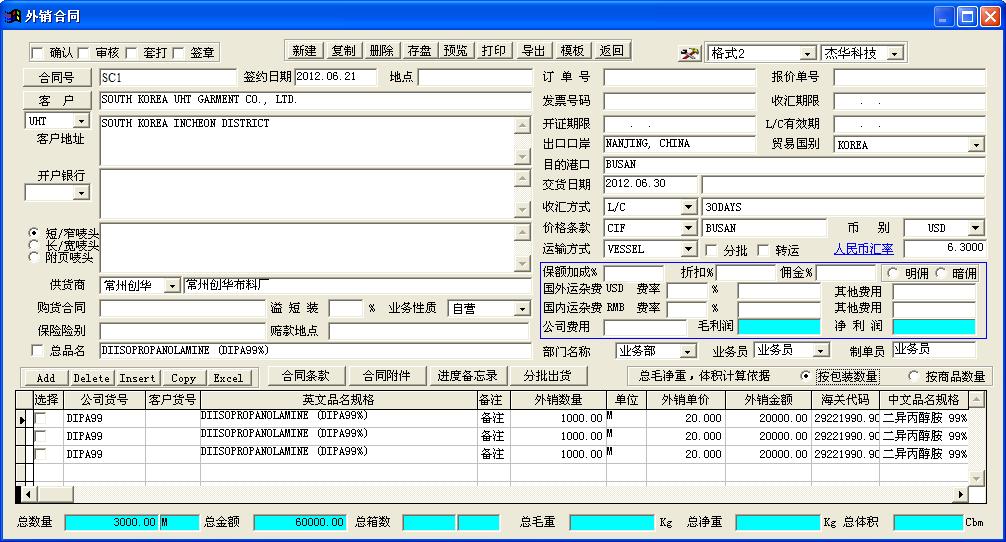Toggle the 转运 checkbox
This screenshot has width=1006, height=542.
763,250
